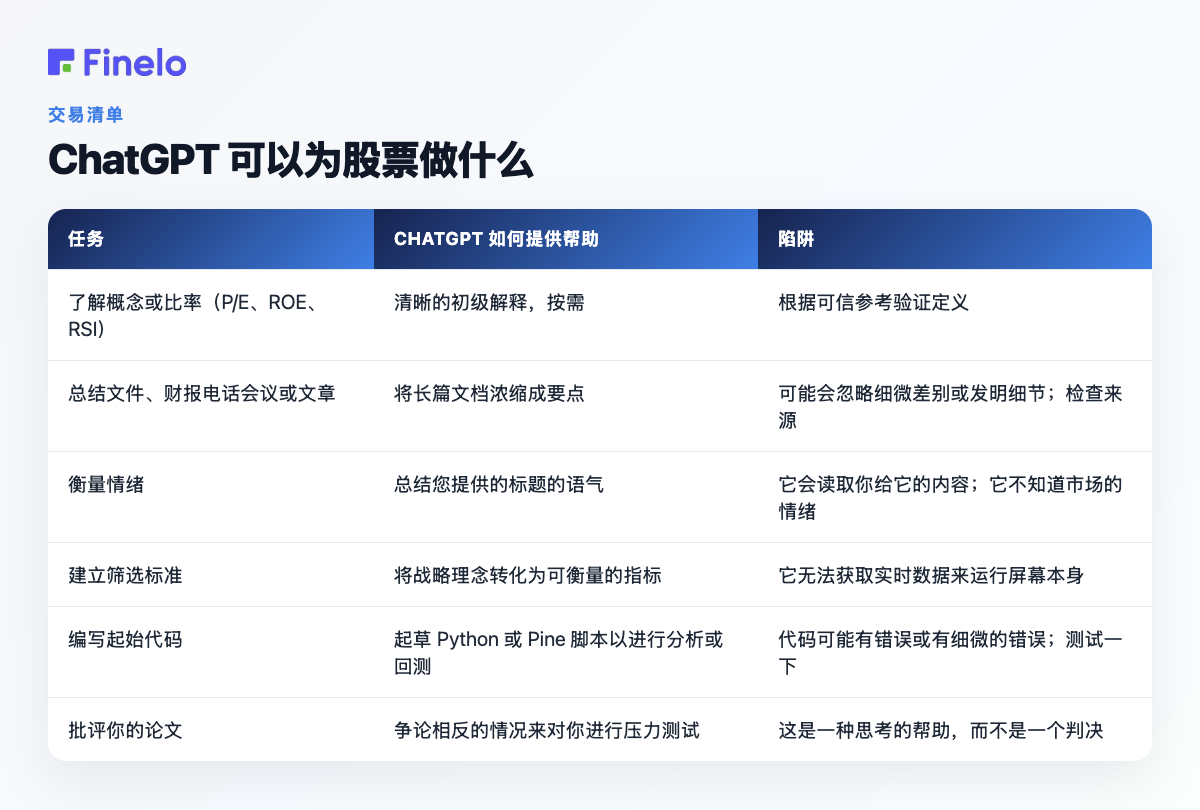Click the cell '可能会忽略细微差别或发明细节；检查来源'
This screenshot has height=810, width=1200.
coord(955,406)
